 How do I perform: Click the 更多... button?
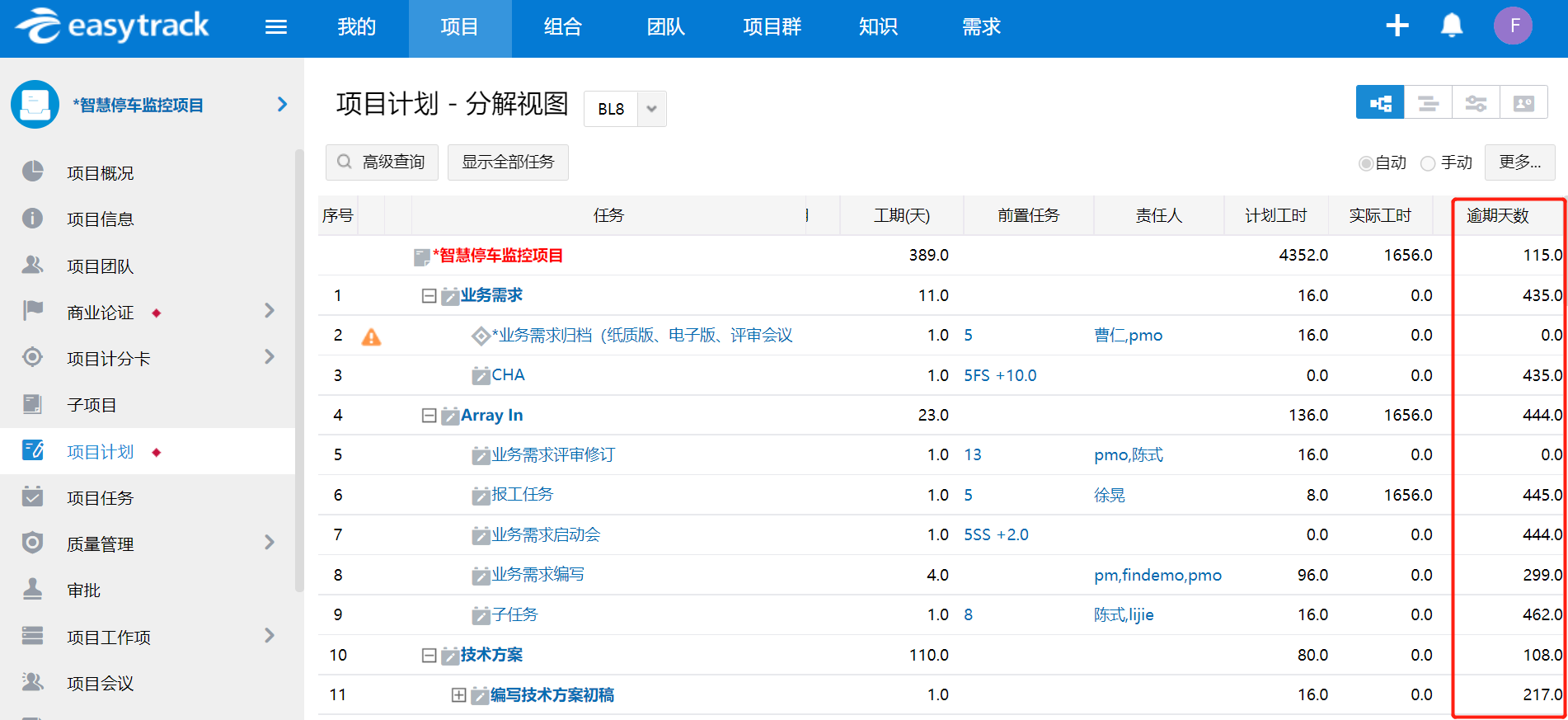tap(1519, 162)
